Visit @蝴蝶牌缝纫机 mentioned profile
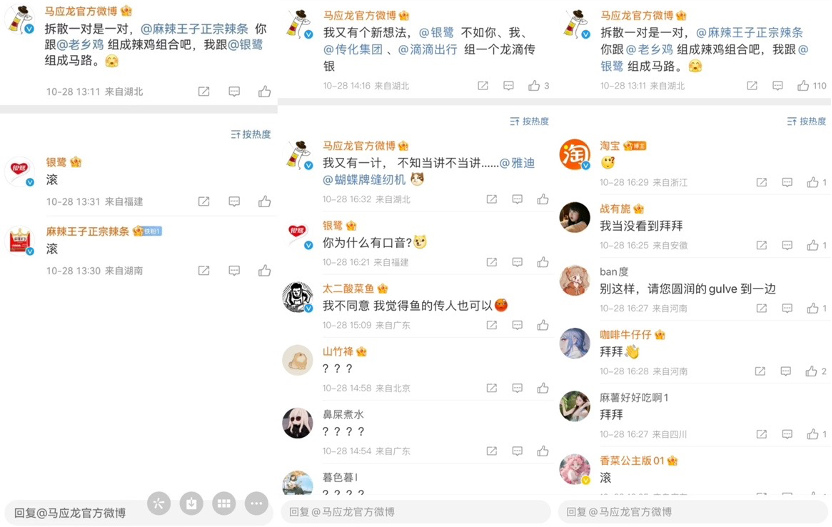Image resolution: width=832 pixels, height=527 pixels. [364, 180]
